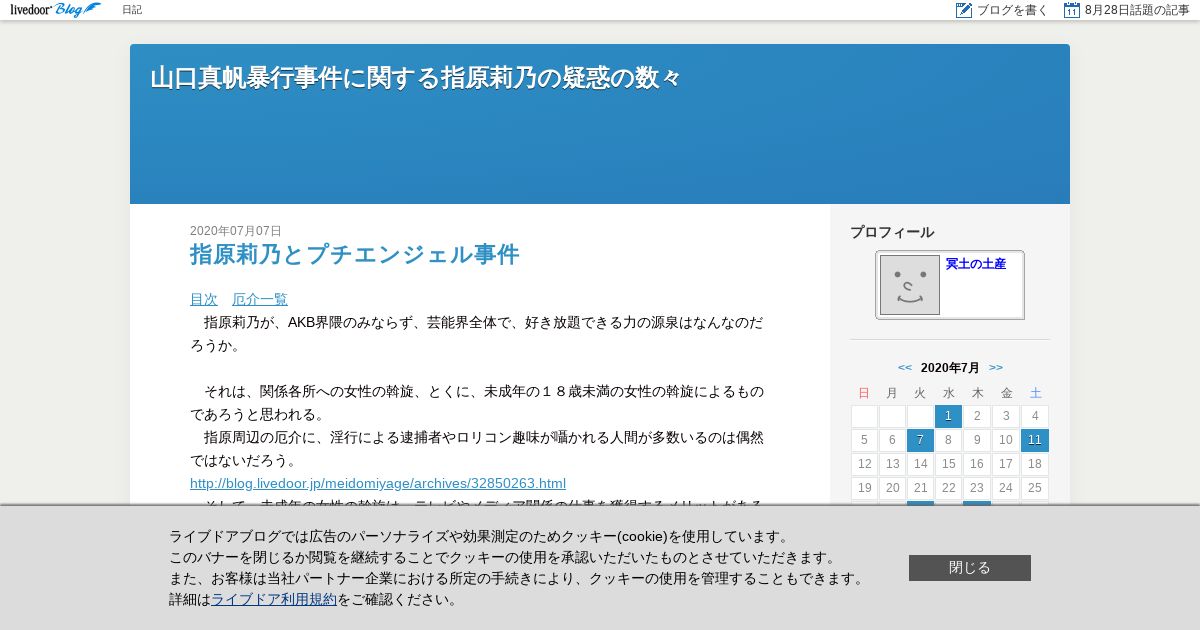Click the プロフィール sidebar heading

pos(892,232)
